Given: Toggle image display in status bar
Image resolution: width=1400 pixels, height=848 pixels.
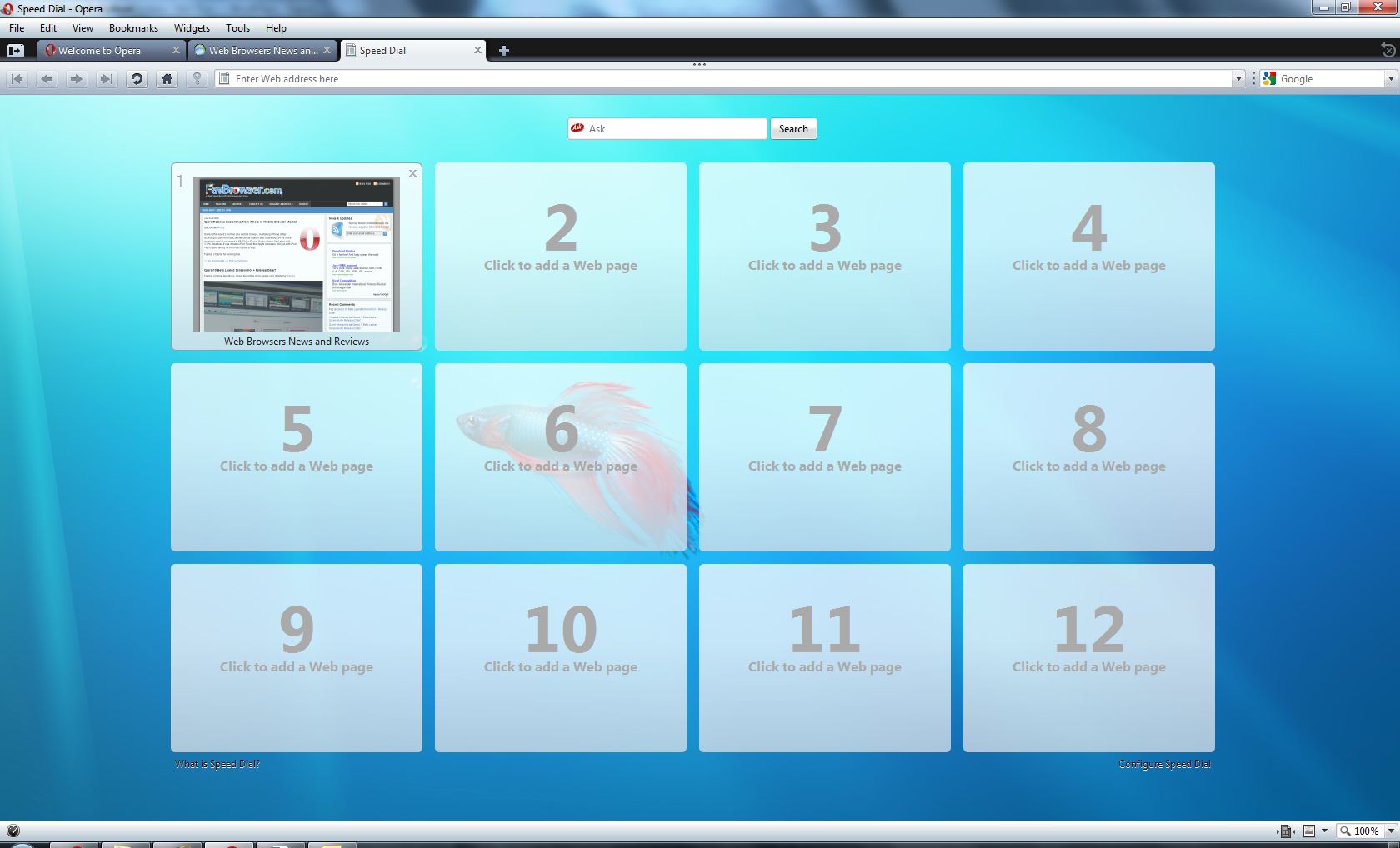Looking at the screenshot, I should click(x=1309, y=831).
